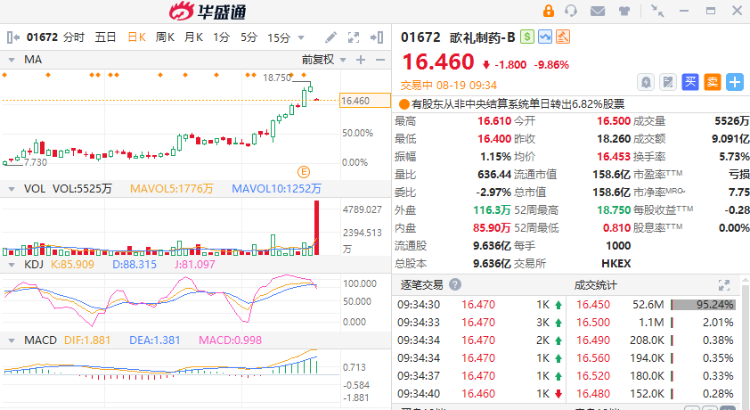Select the 月K monthly candlestick tab

click(194, 37)
